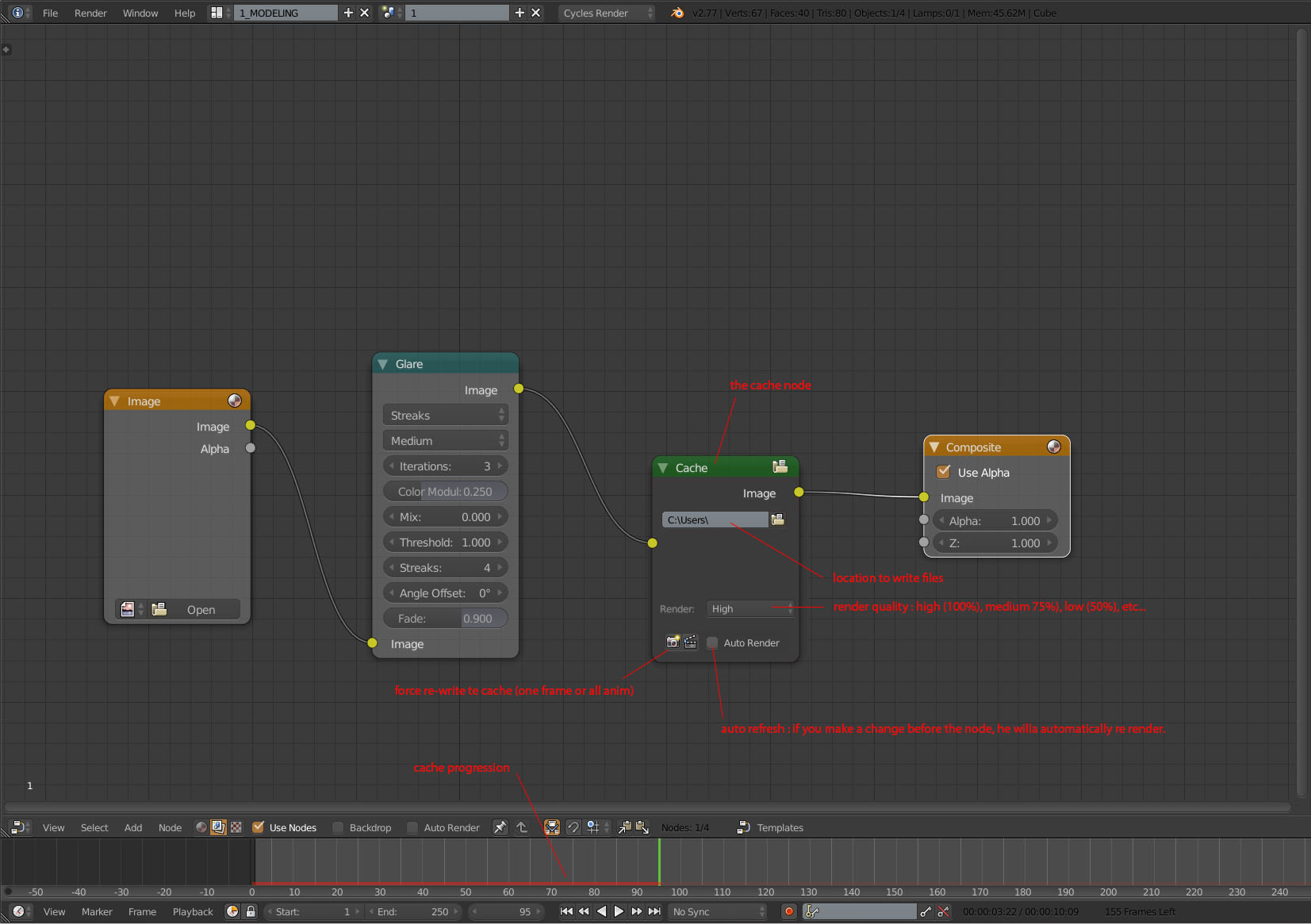The width and height of the screenshot is (1311, 924).
Task: Toggle the Use Nodes checkbox
Action: click(258, 827)
